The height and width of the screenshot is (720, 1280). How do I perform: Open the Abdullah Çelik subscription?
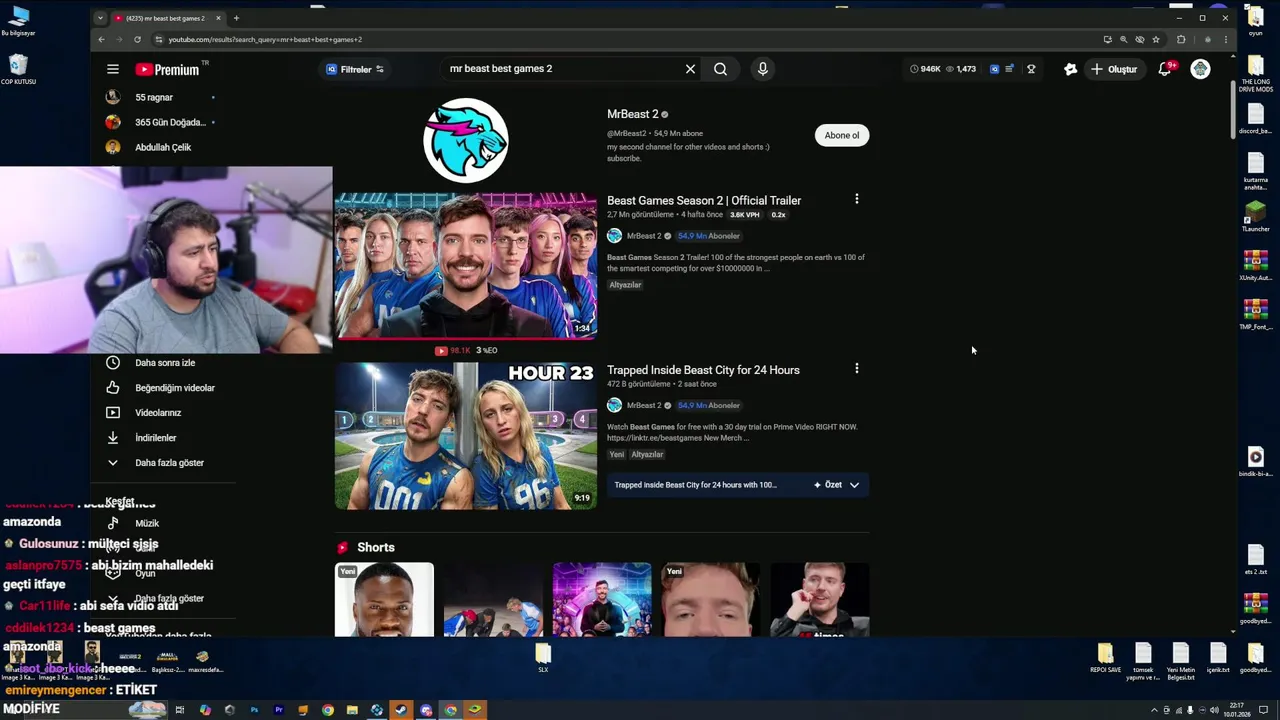tap(163, 147)
